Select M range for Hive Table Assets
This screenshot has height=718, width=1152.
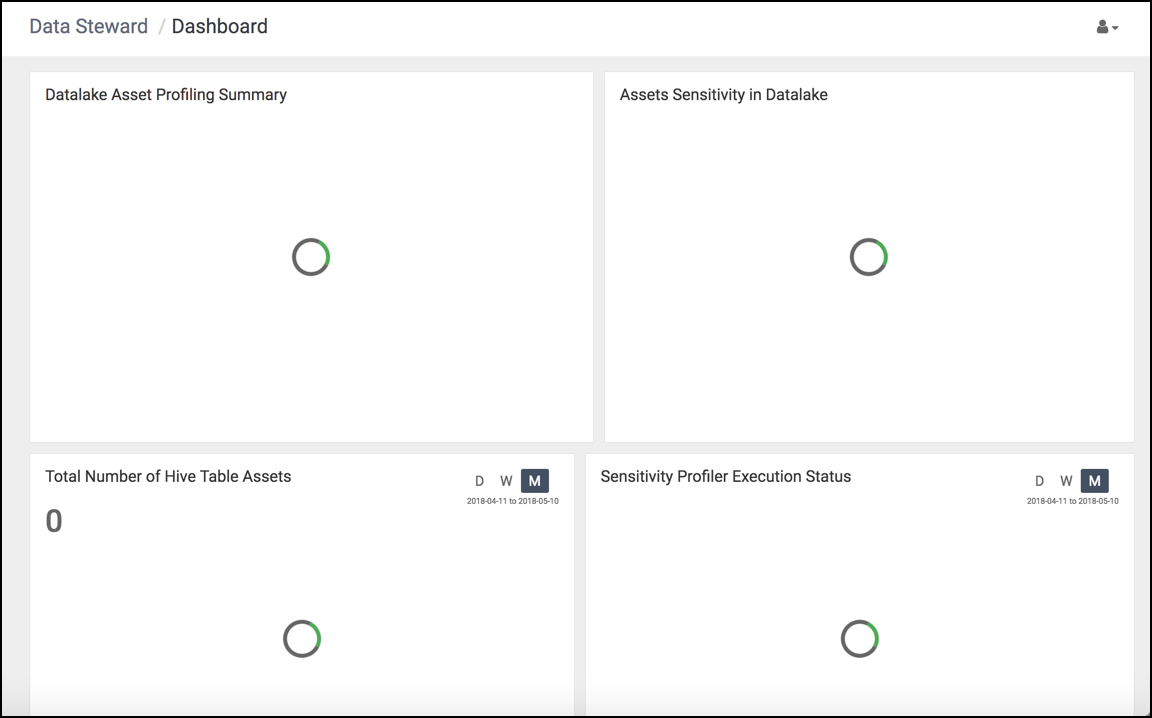[x=535, y=481]
